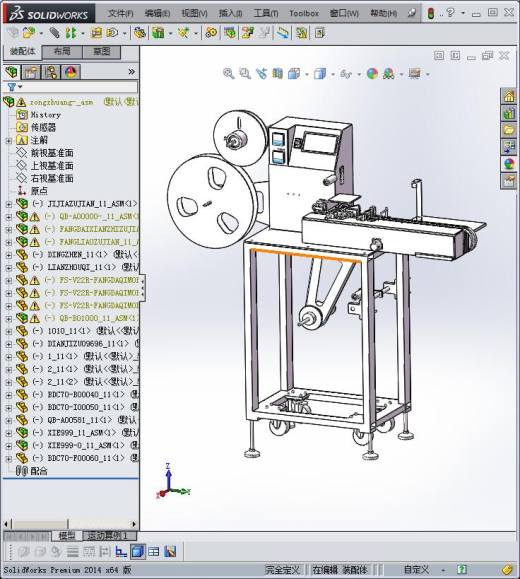Pin the menu bar with pushpin
Screen dimensions: 520x579
click(411, 13)
